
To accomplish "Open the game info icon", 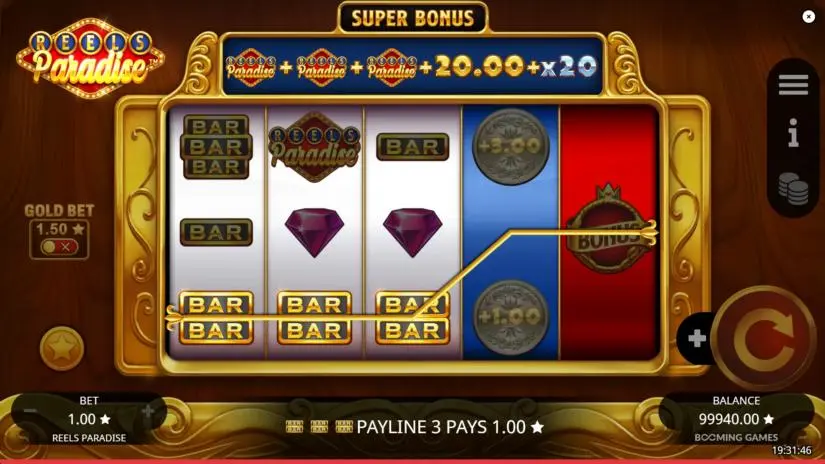I will click(793, 133).
